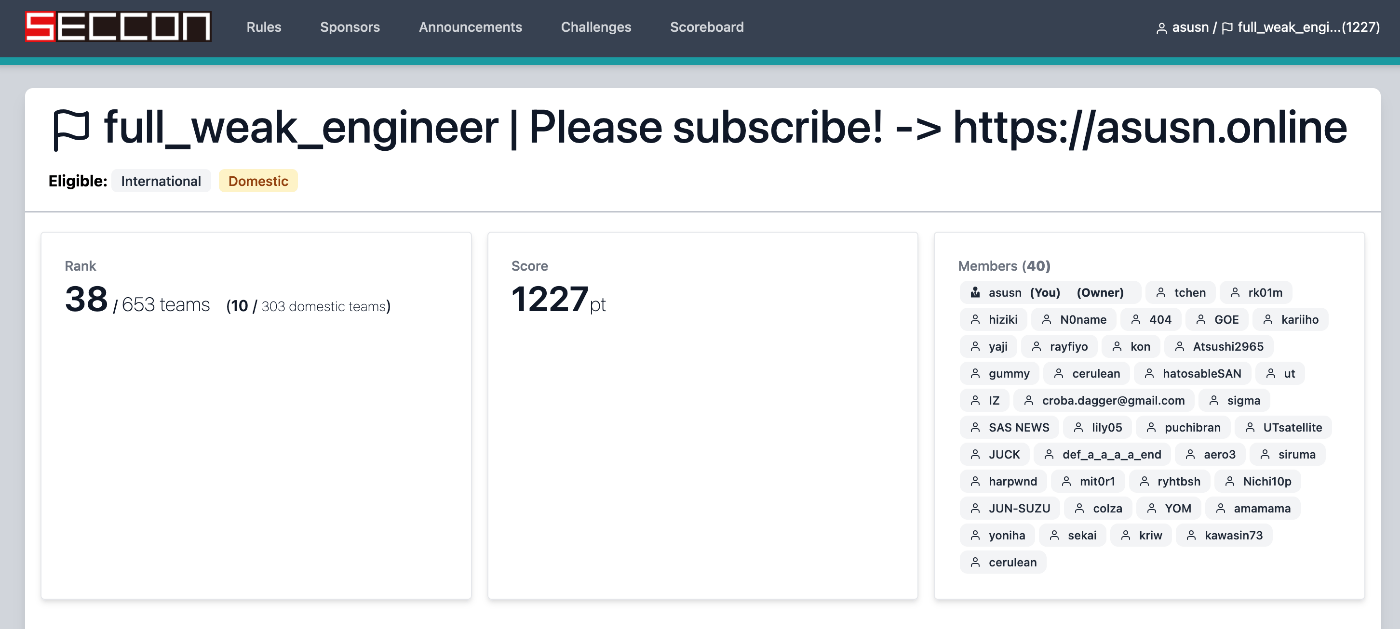Screen dimensions: 1400x629
Task: Select member name kawasin73
Action: [x=1234, y=536]
